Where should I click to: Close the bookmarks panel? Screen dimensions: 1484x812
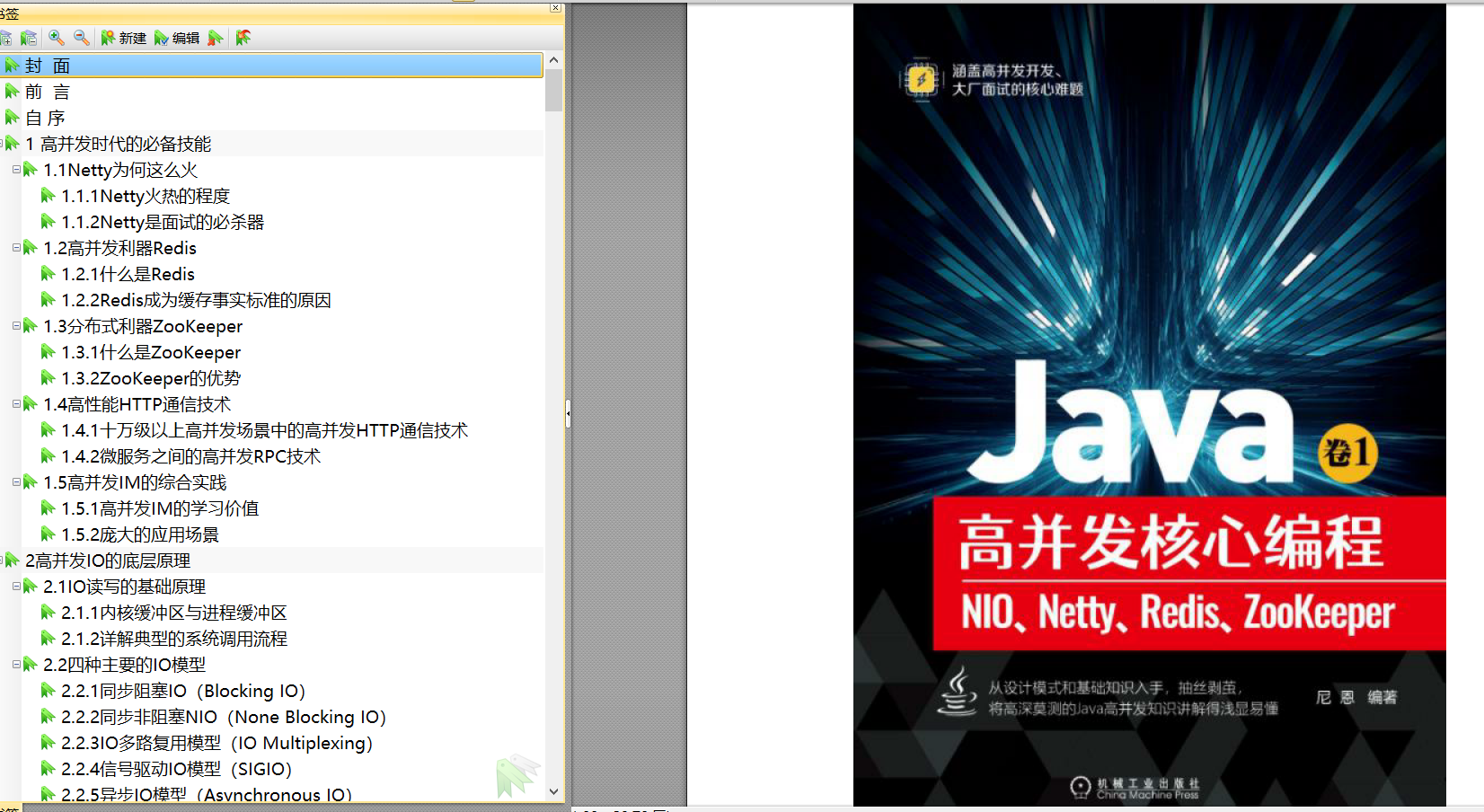coord(556,7)
